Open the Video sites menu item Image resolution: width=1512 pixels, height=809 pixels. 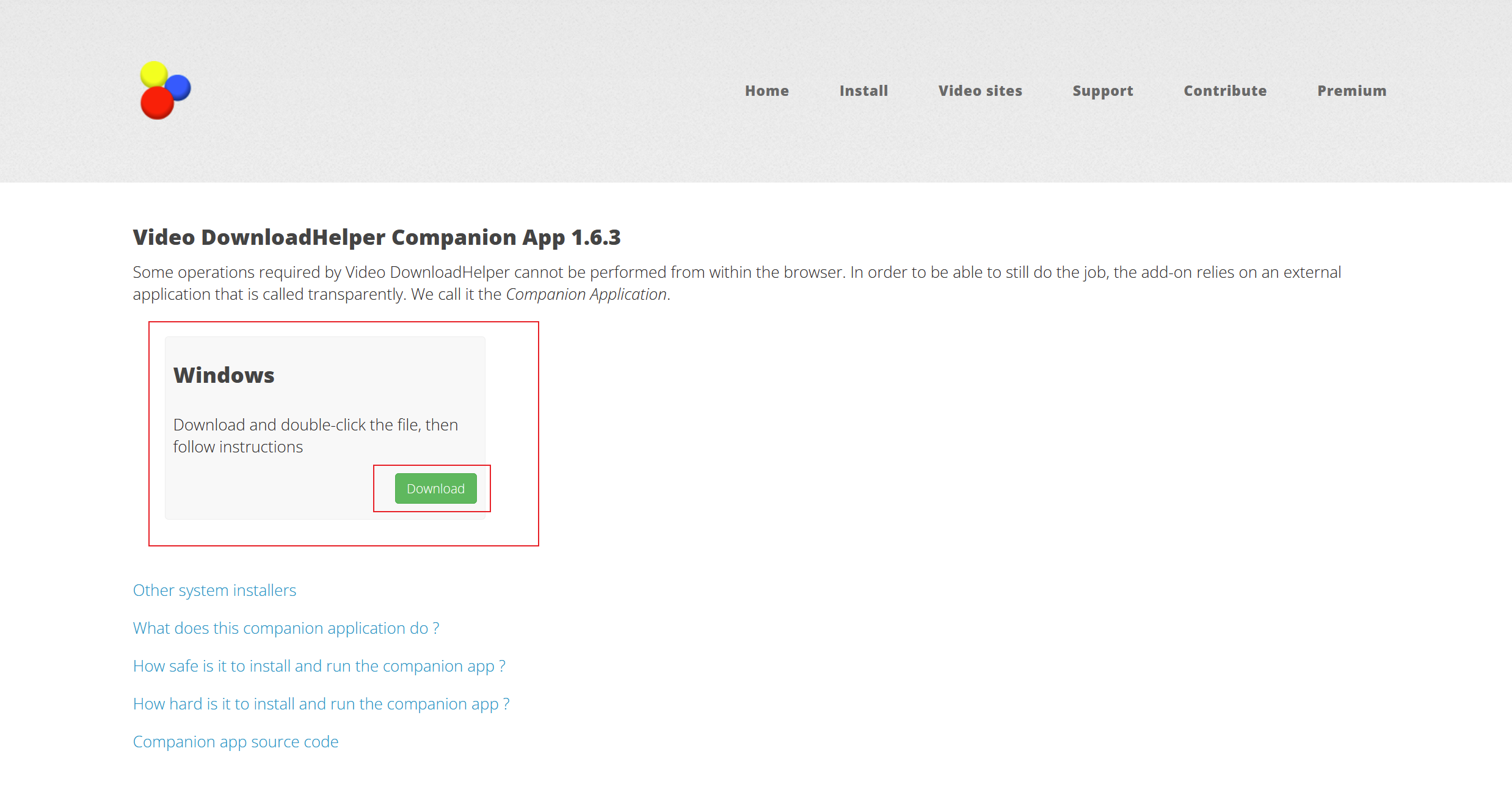click(x=980, y=91)
